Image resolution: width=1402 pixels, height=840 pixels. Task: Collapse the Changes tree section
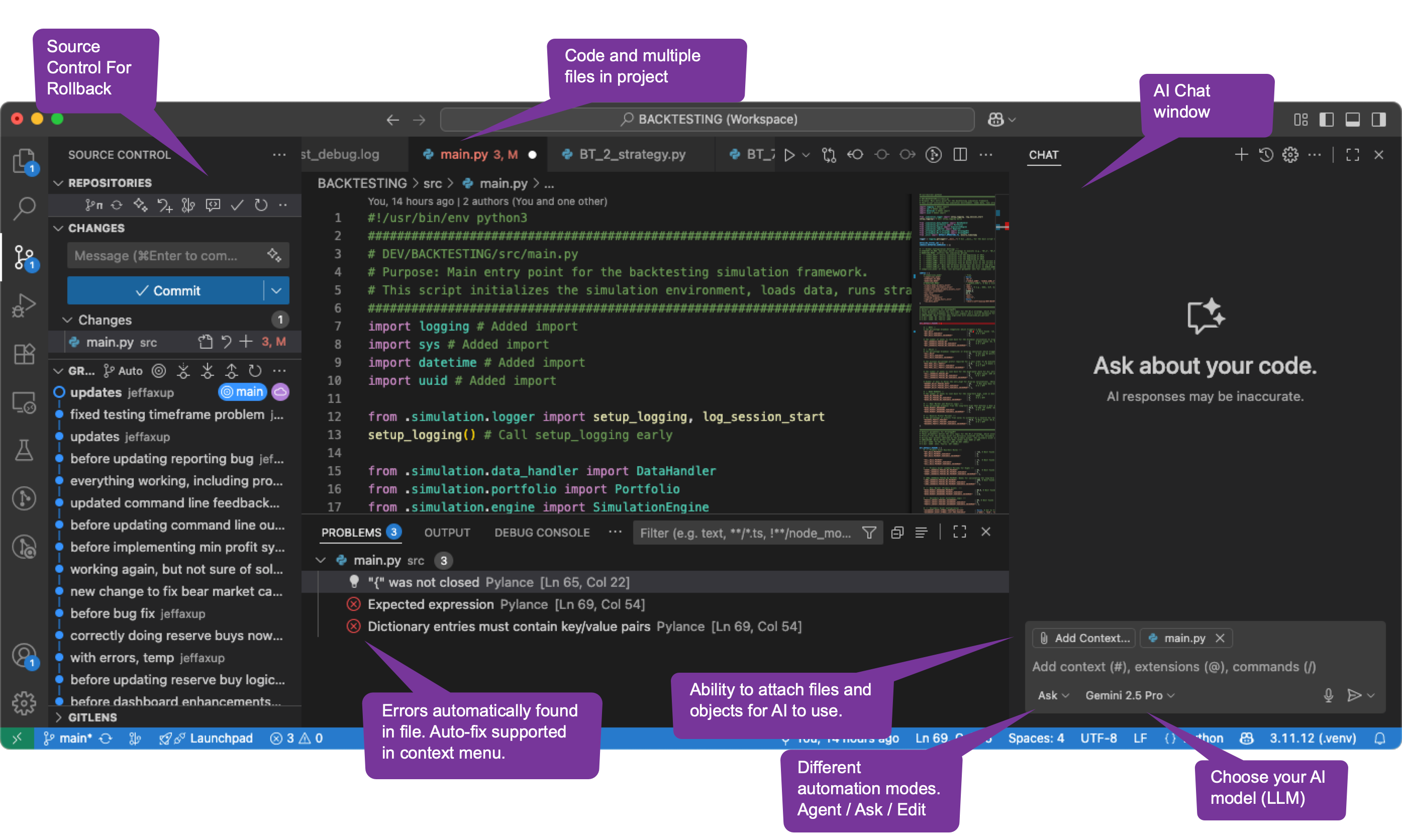(67, 320)
